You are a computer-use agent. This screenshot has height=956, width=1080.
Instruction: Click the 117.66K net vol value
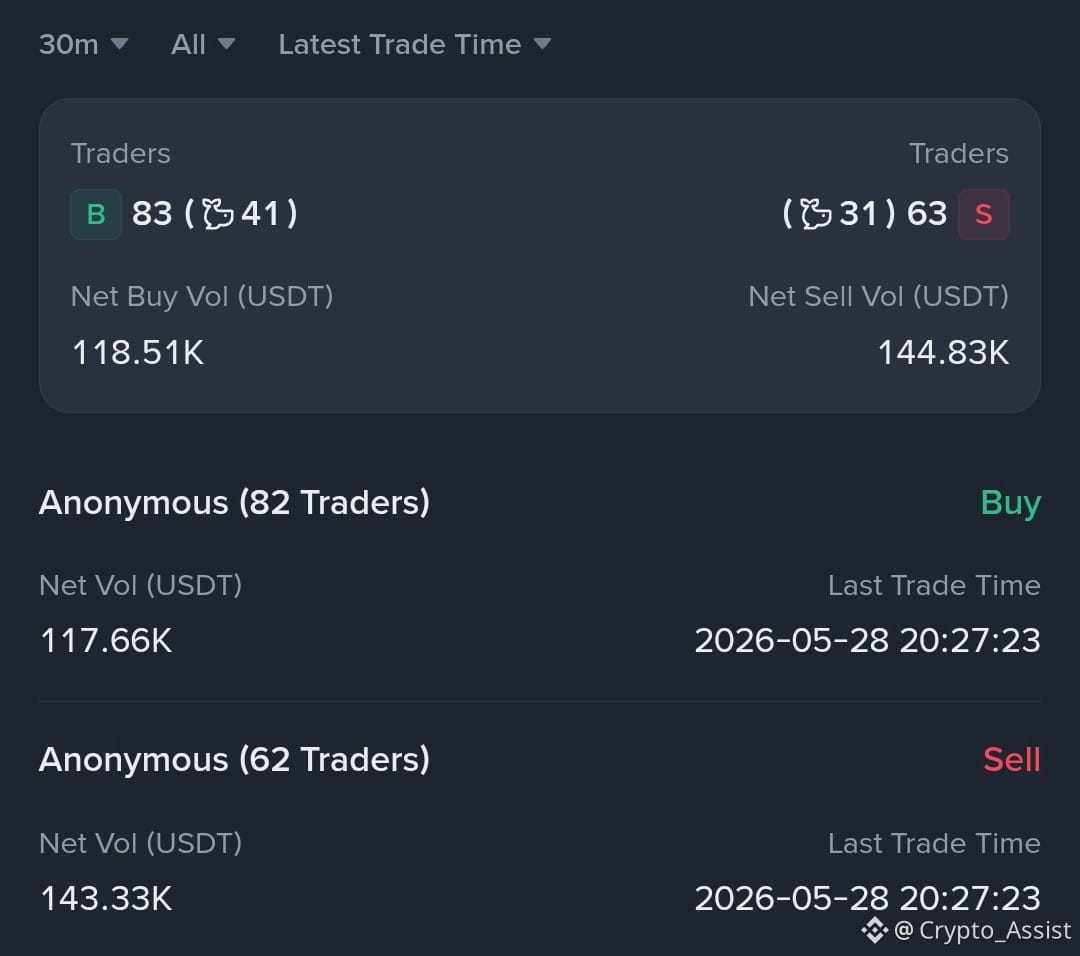(106, 641)
